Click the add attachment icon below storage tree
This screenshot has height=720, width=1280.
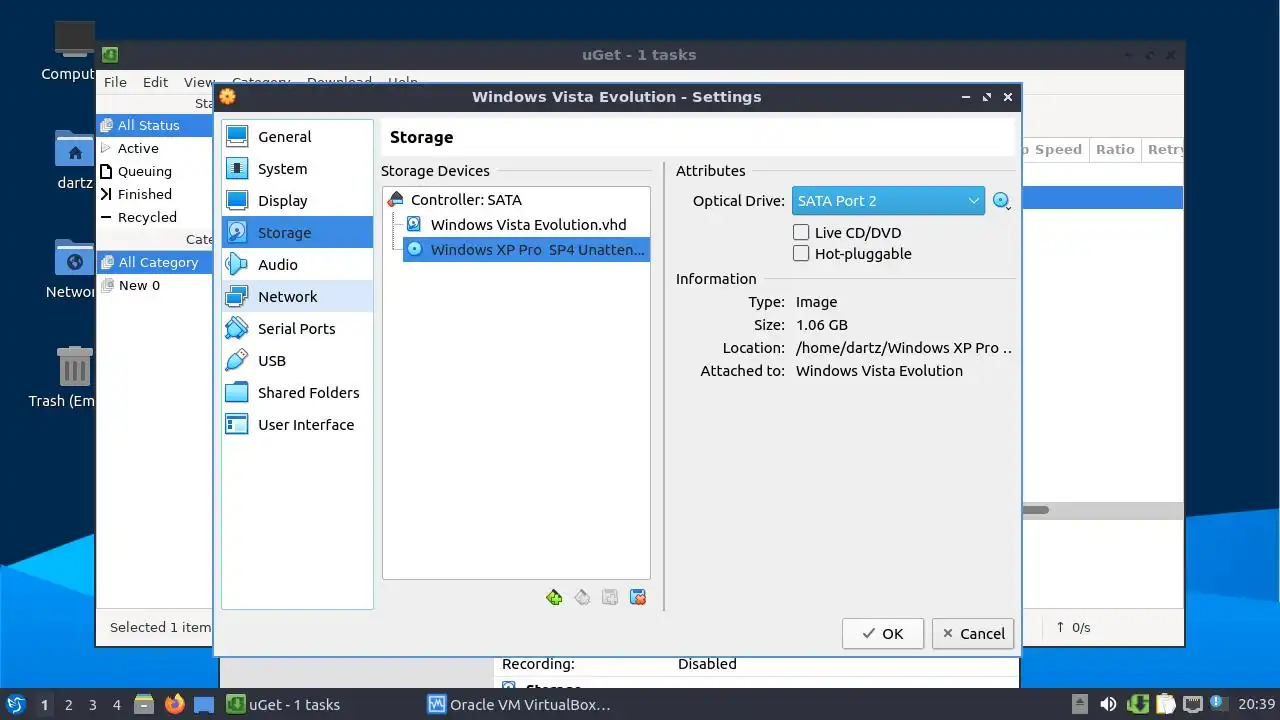click(x=610, y=598)
